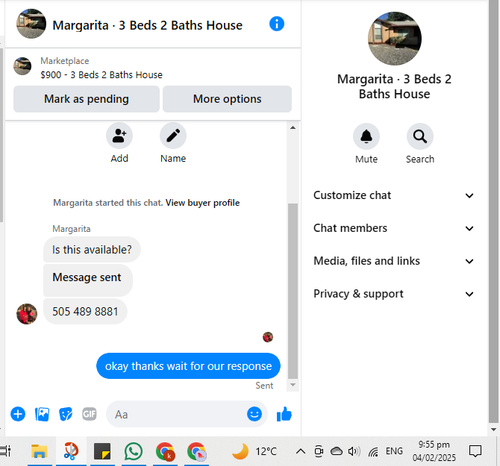Open the conversation information icon
Image resolution: width=500 pixels, height=466 pixels.
point(277,24)
